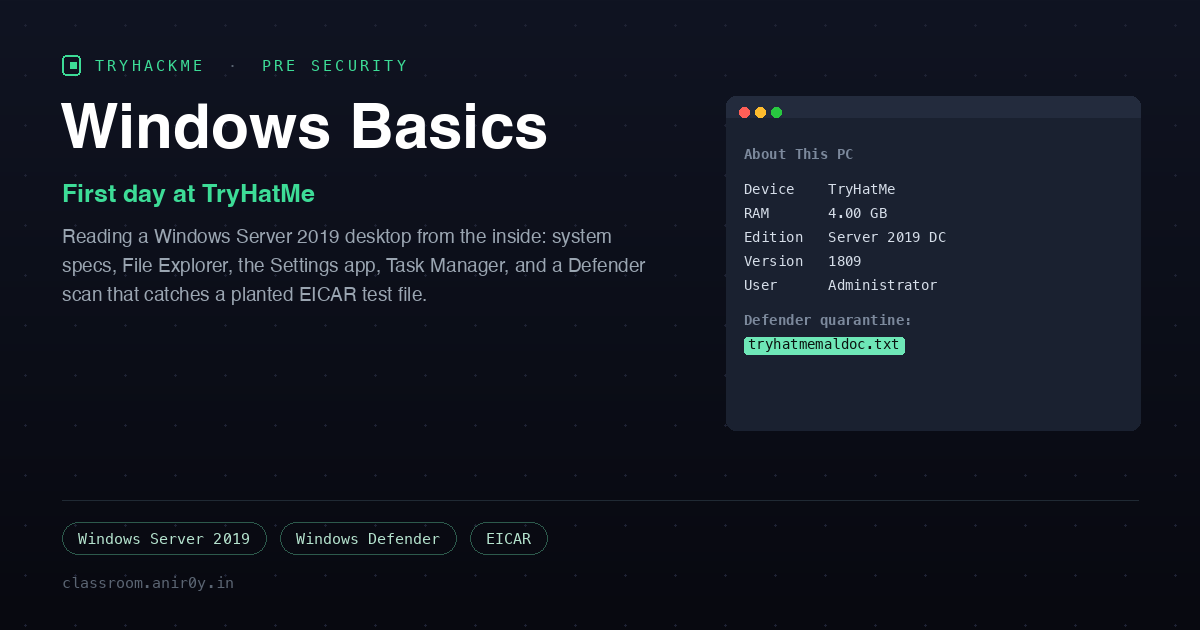1200x630 pixels.
Task: Click the description paragraph about Windows Server 2019
Action: coord(354,266)
